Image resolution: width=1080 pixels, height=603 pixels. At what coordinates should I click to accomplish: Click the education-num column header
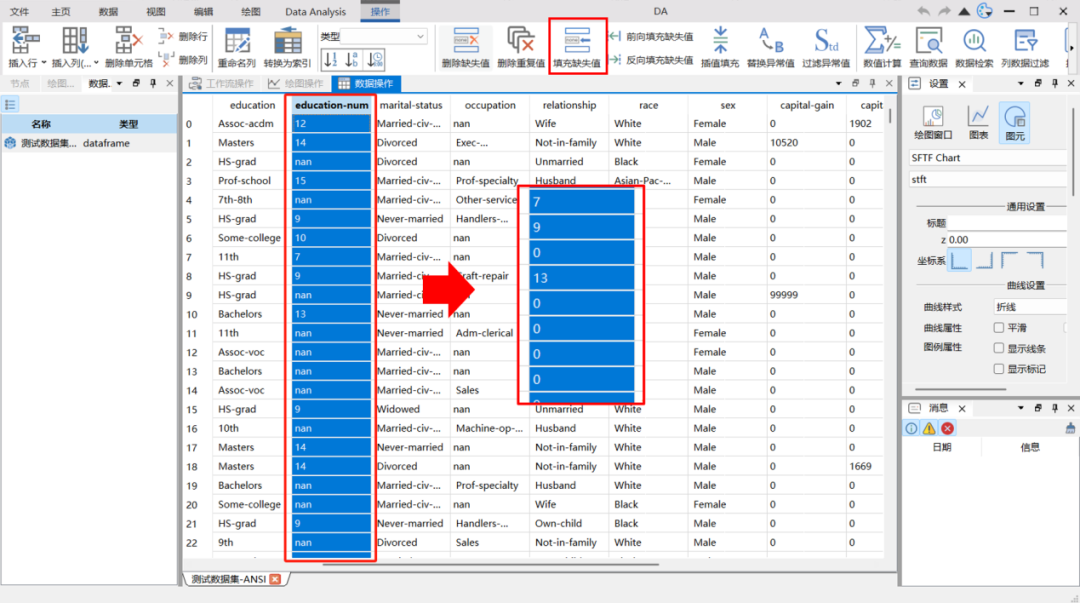point(331,105)
